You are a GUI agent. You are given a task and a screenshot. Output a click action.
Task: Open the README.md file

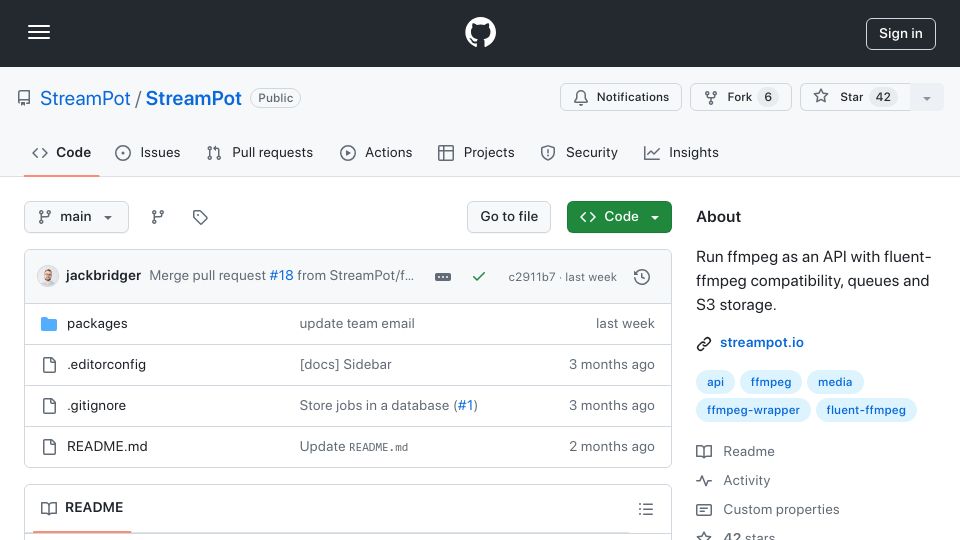click(107, 446)
